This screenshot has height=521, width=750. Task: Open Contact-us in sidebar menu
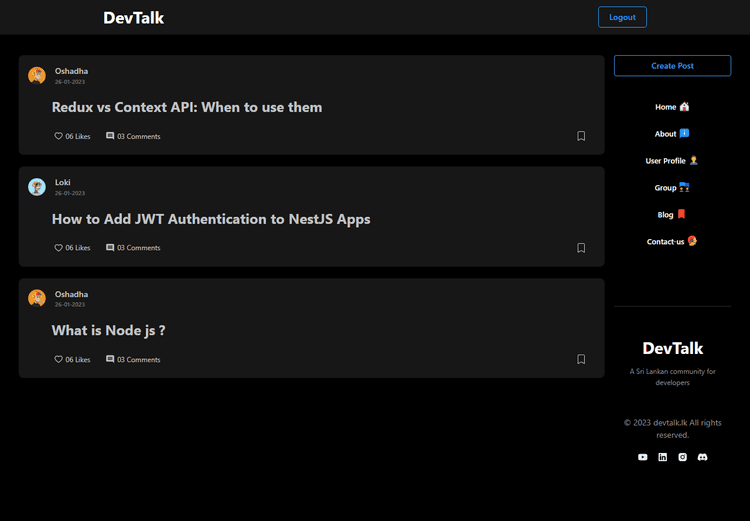pos(672,241)
